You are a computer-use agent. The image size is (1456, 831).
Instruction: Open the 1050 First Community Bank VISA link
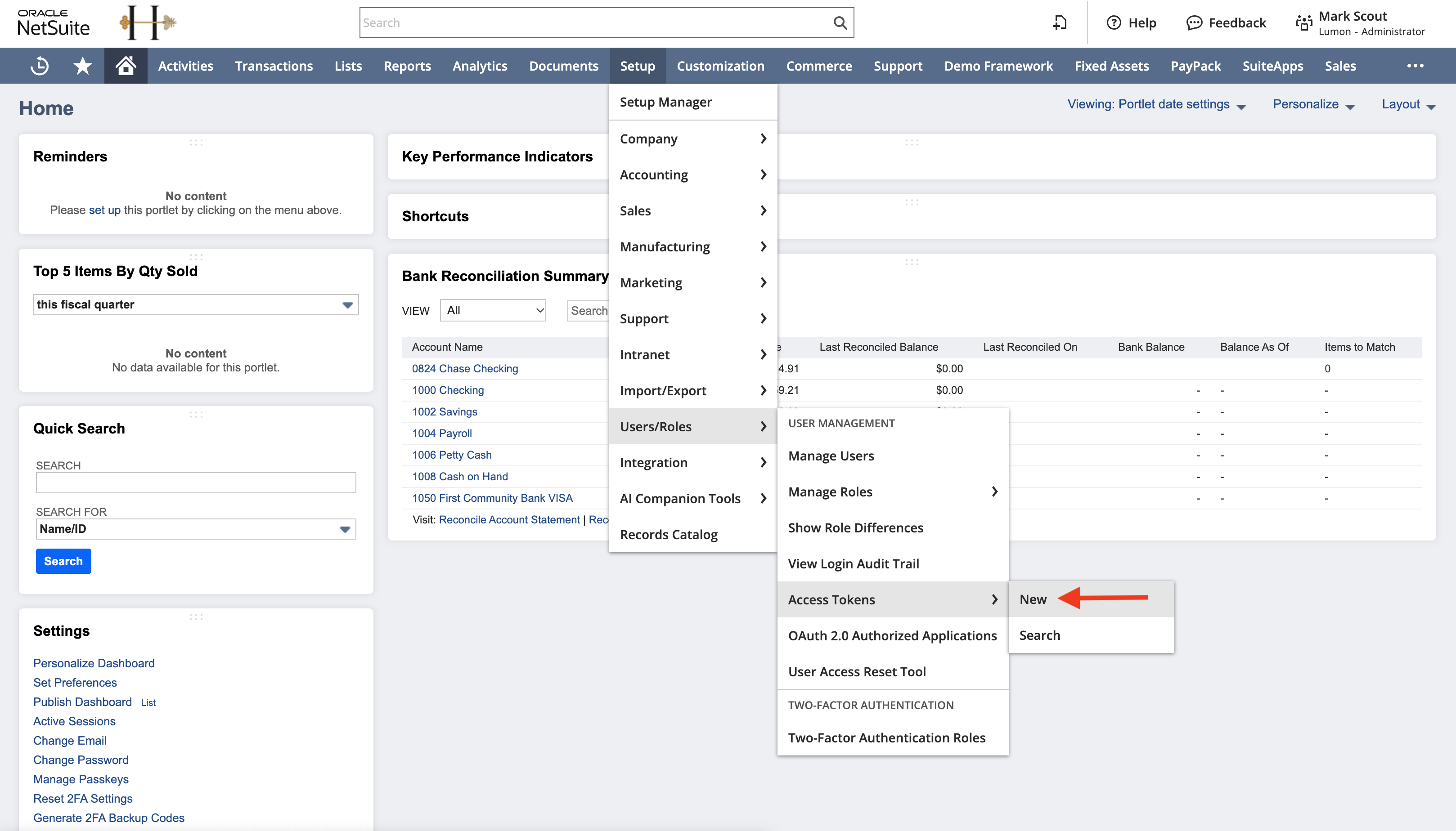[x=492, y=498]
